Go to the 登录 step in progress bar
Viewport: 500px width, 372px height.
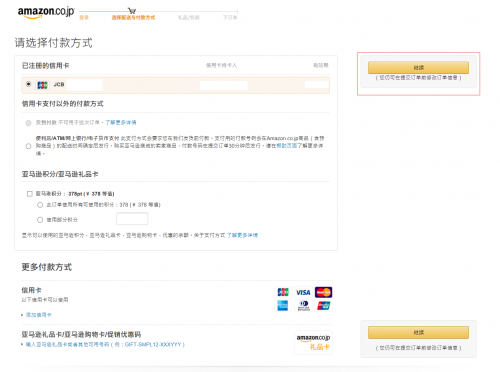click(84, 18)
